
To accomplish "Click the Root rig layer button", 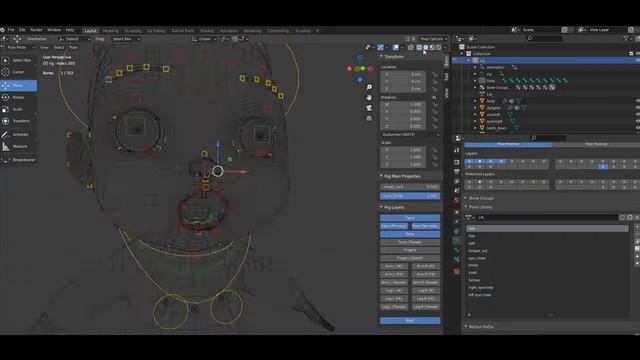I will coord(410,321).
